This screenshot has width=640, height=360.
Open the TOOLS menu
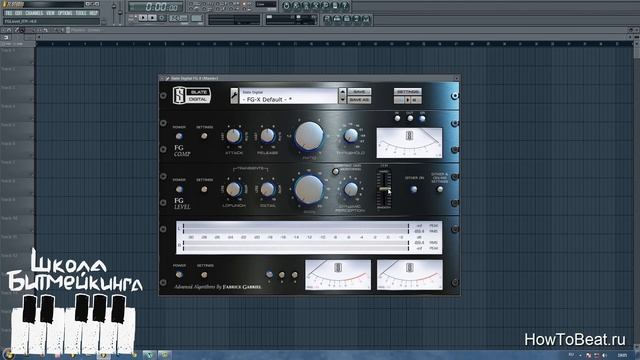[x=81, y=13]
